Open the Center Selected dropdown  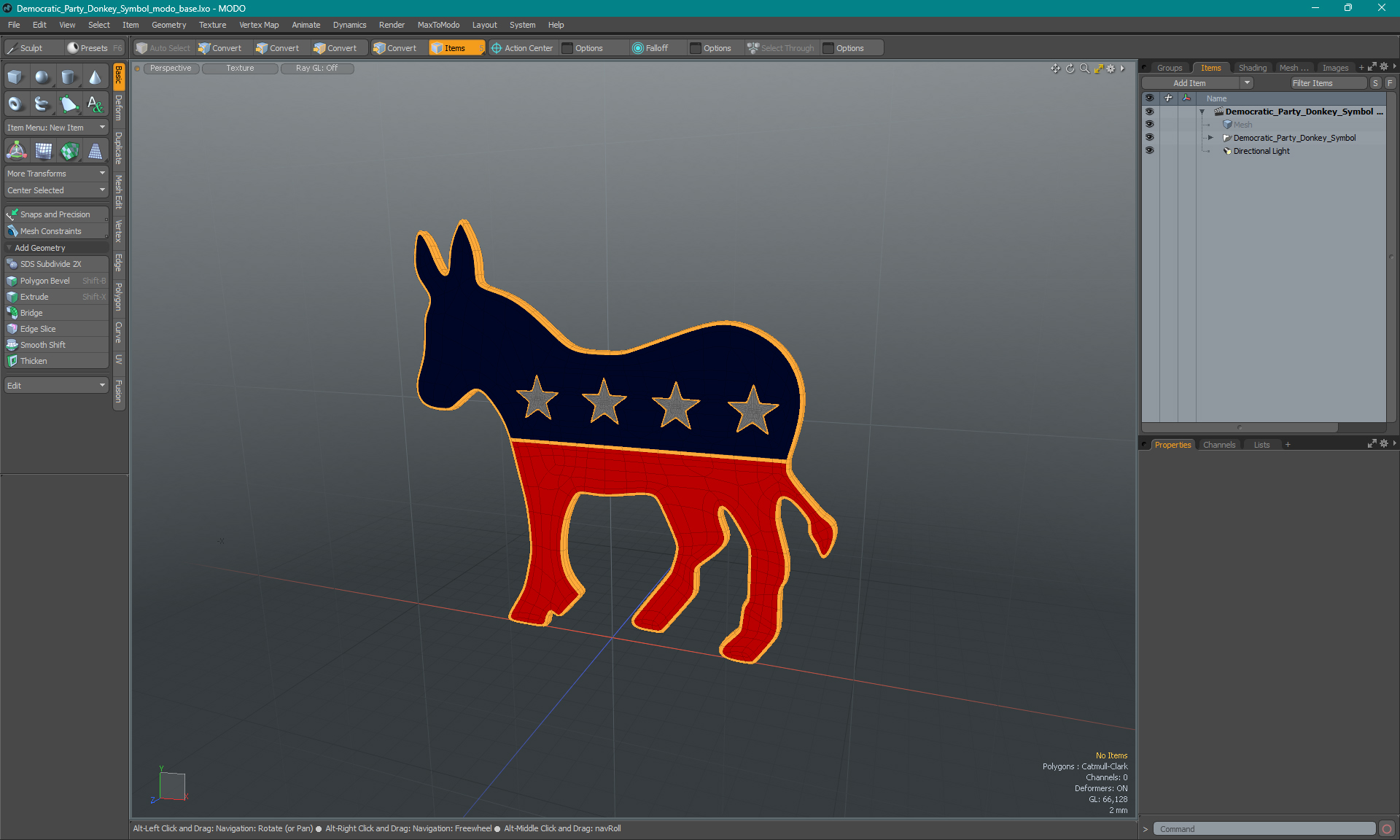pos(57,190)
